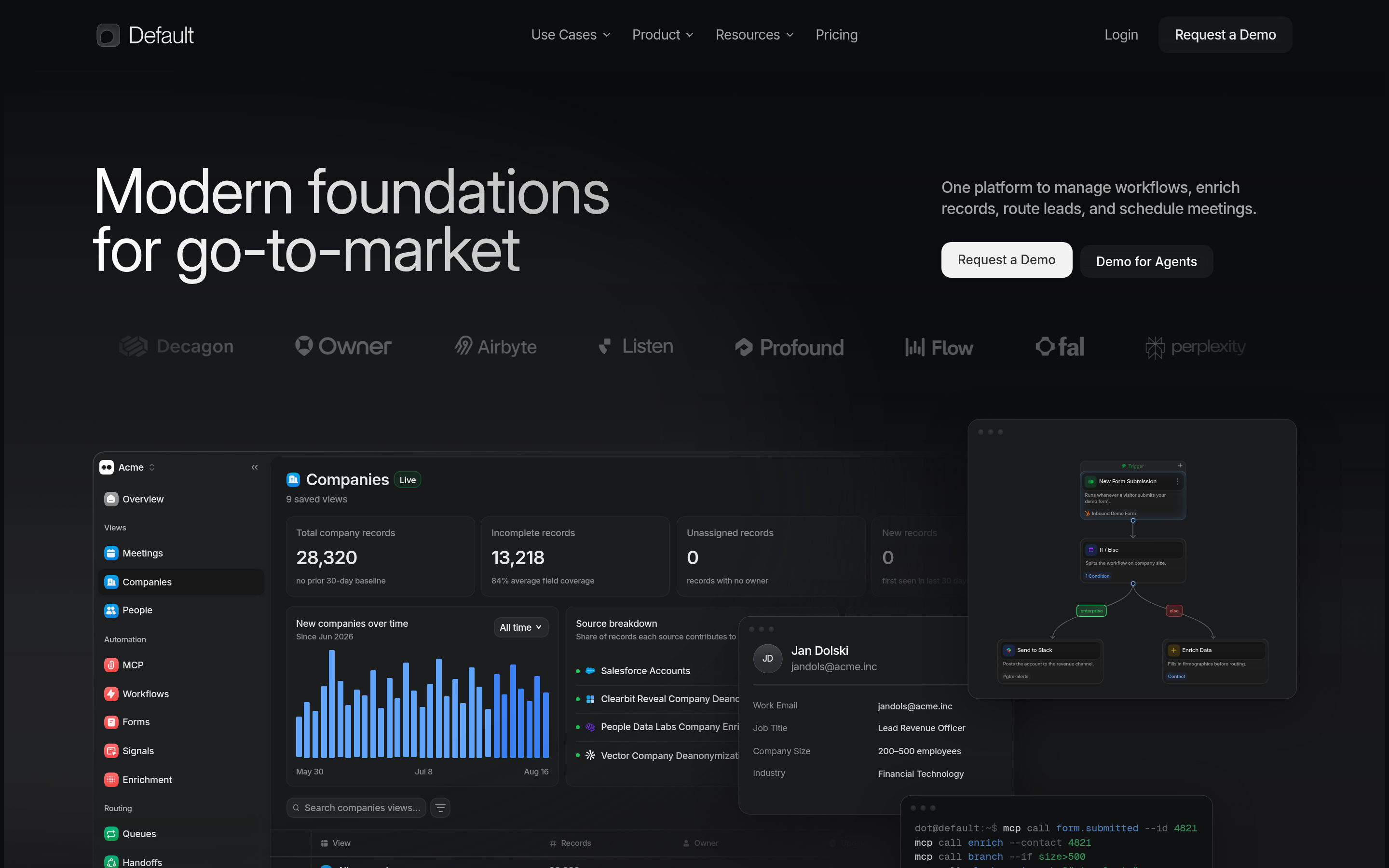Expand the Product dropdown

coord(662,35)
